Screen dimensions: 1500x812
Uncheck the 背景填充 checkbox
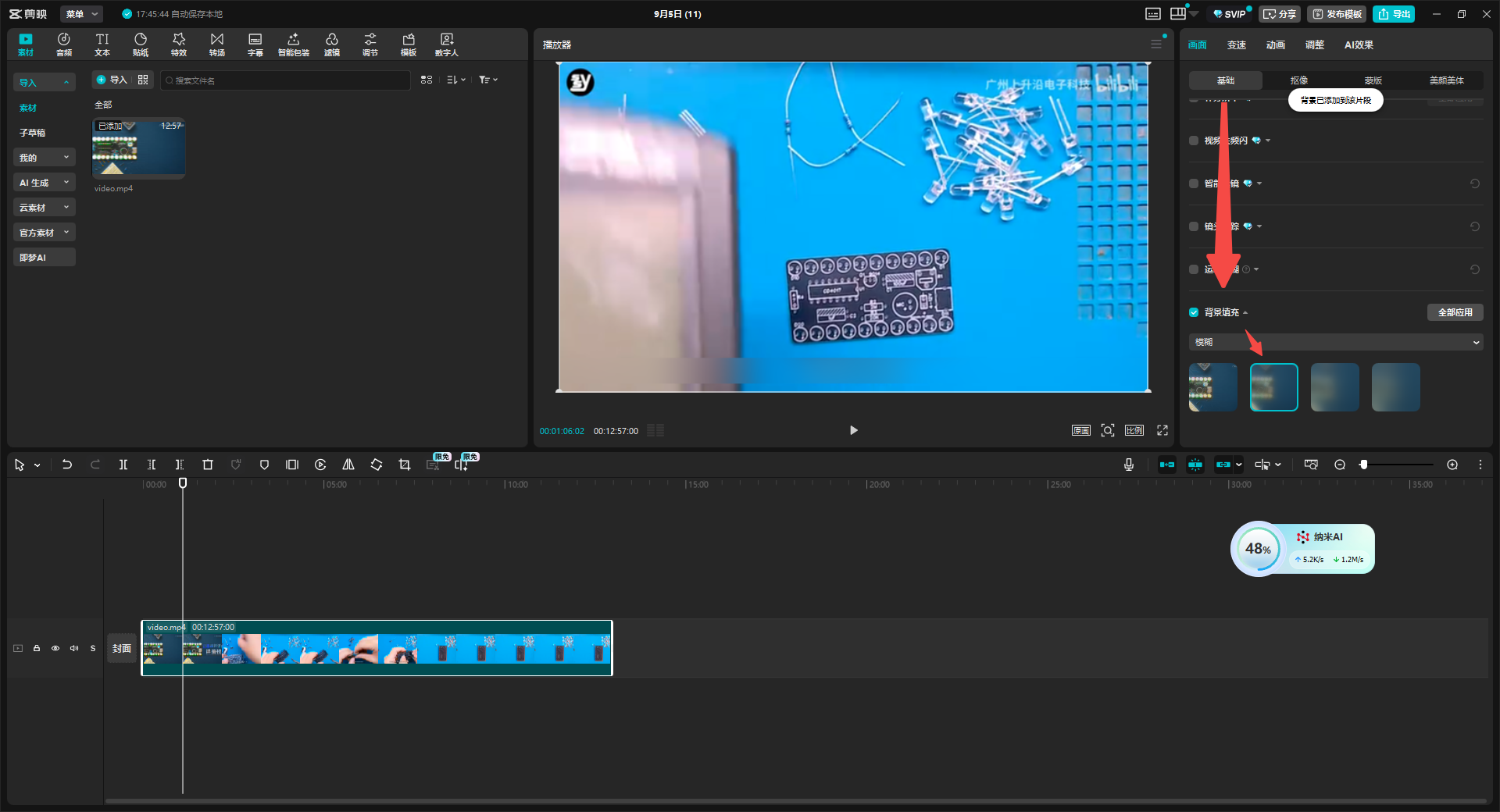(x=1194, y=312)
